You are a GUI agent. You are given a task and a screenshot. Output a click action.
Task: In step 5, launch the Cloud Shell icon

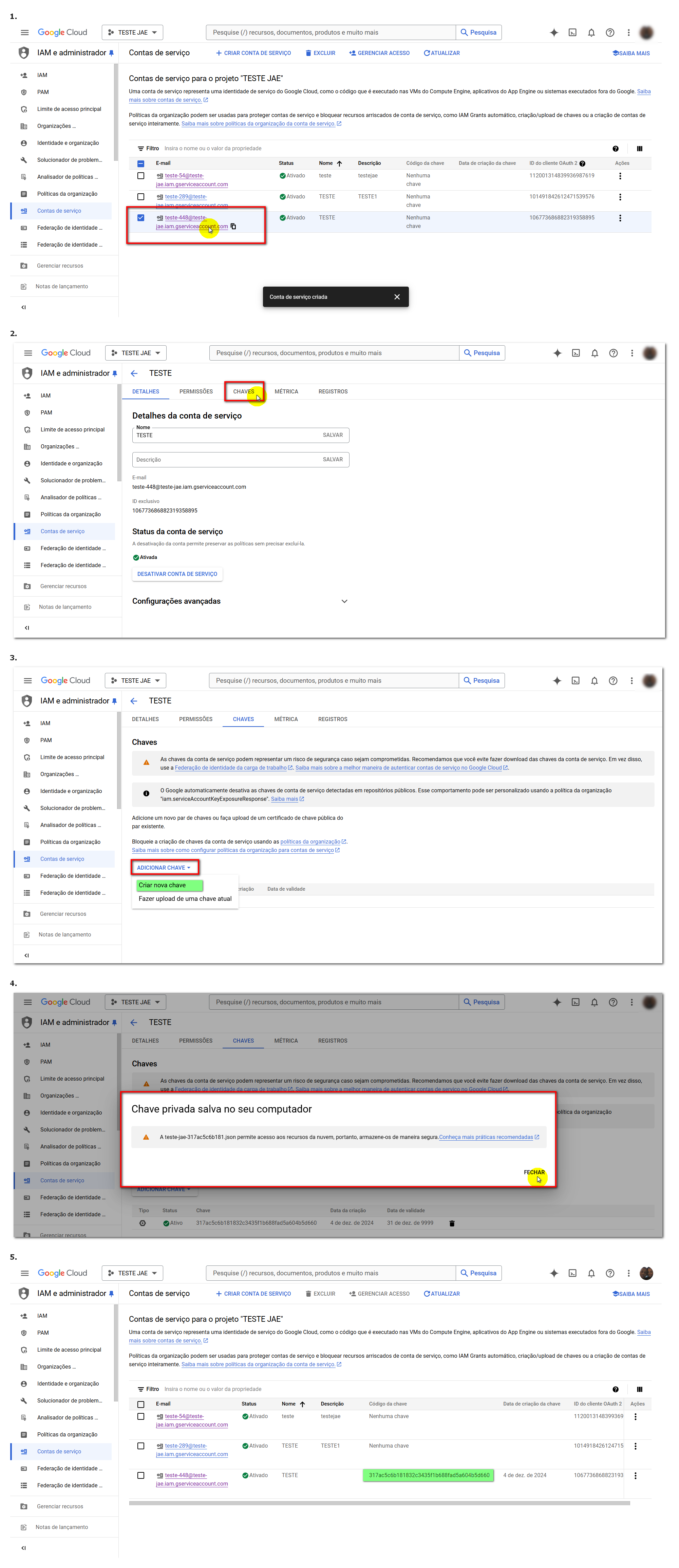pos(572,1273)
